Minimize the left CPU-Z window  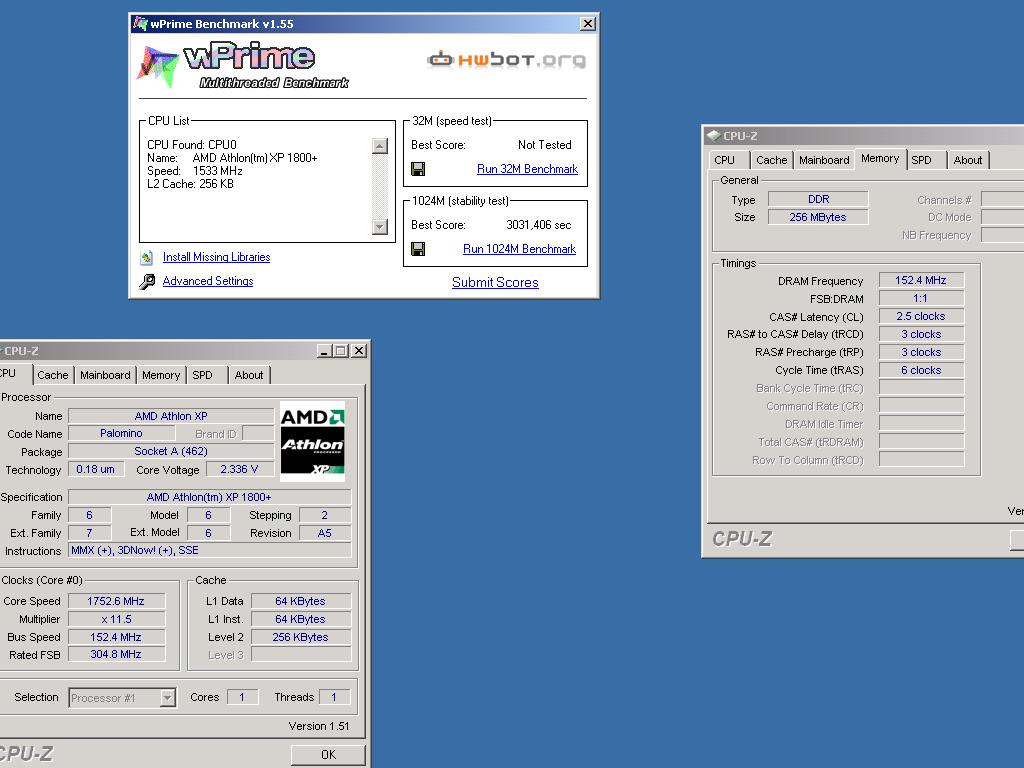click(x=324, y=351)
